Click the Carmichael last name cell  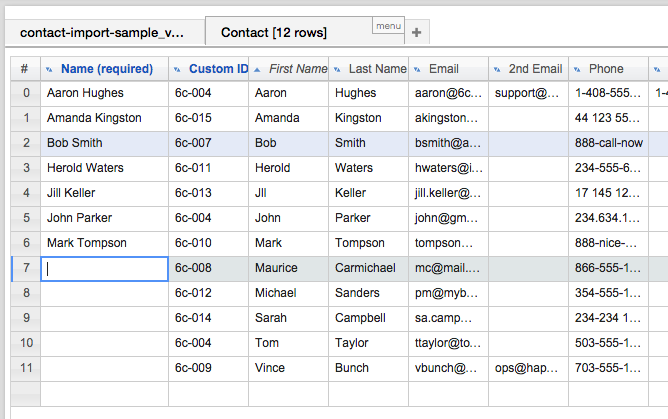pos(367,268)
